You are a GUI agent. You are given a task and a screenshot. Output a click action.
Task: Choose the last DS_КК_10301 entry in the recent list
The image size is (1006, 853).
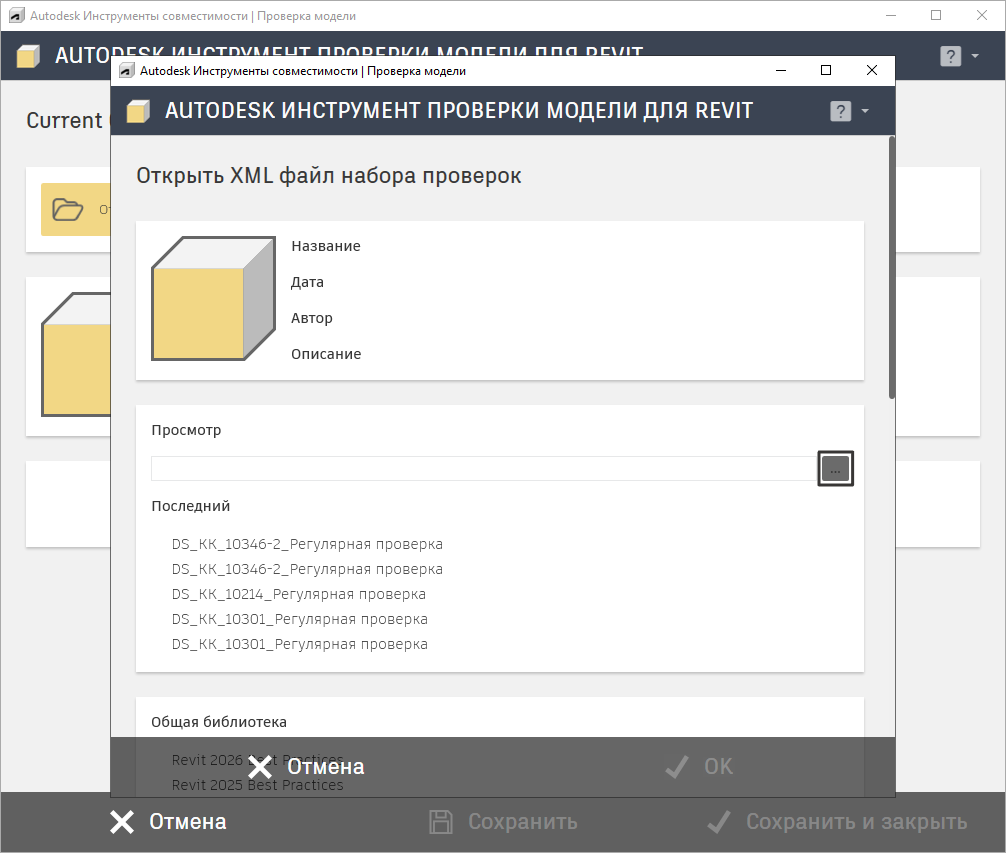pyautogui.click(x=299, y=644)
